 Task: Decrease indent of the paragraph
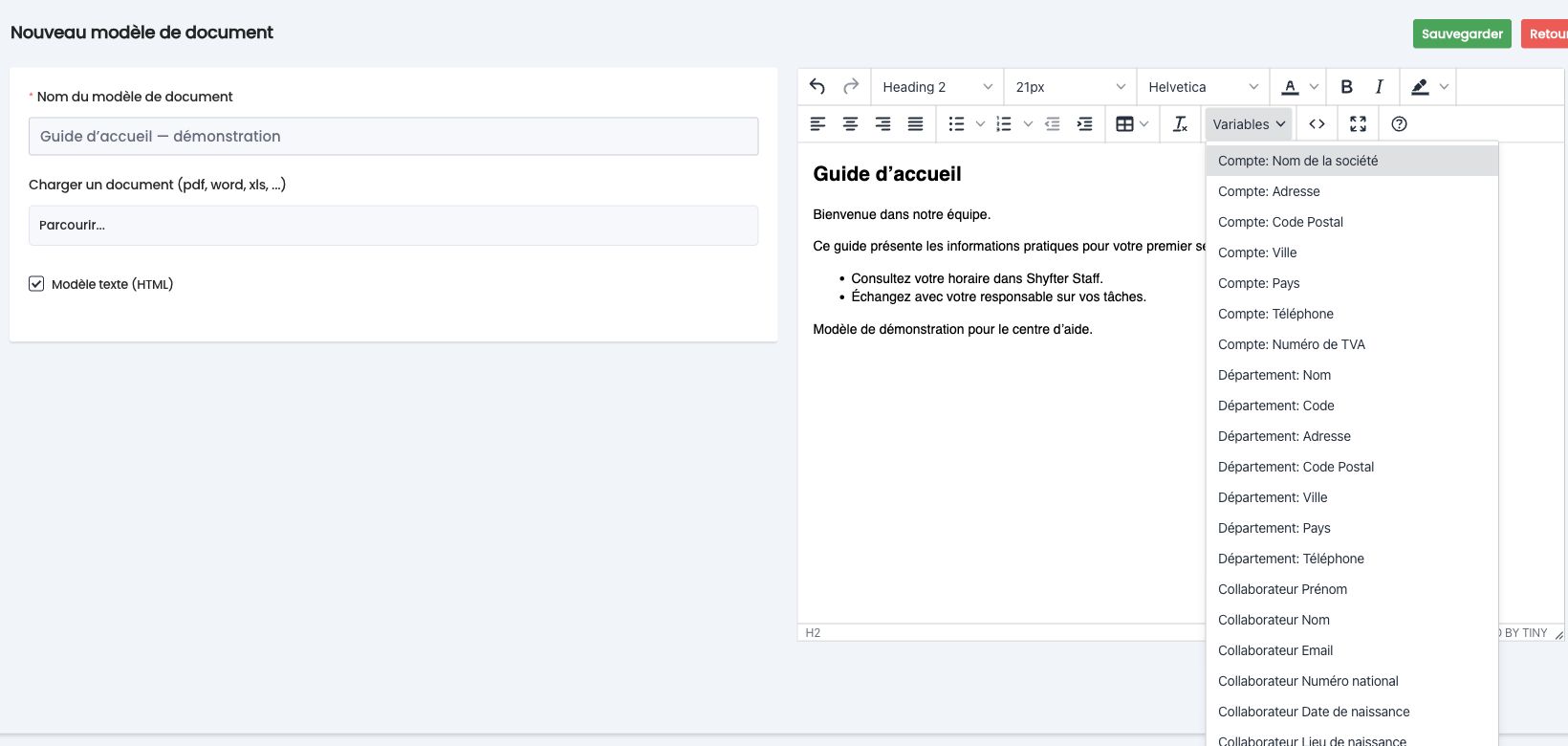[x=1052, y=124]
